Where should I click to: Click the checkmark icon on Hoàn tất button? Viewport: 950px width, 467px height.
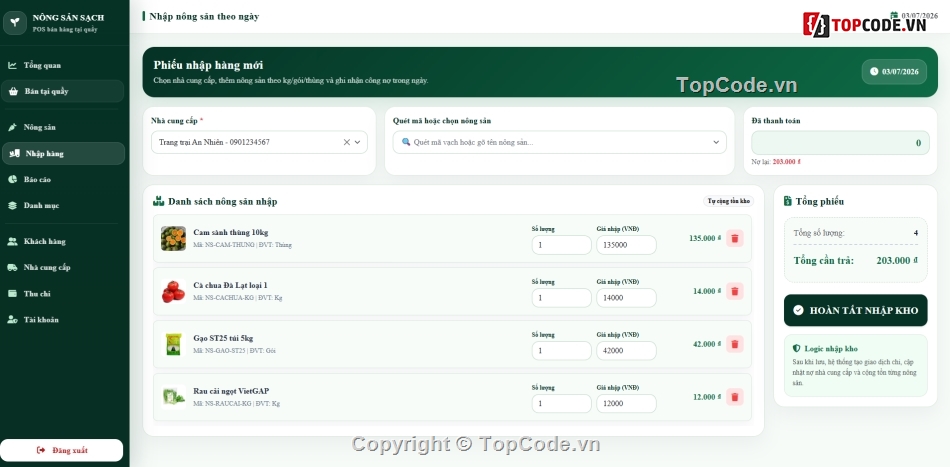(799, 310)
